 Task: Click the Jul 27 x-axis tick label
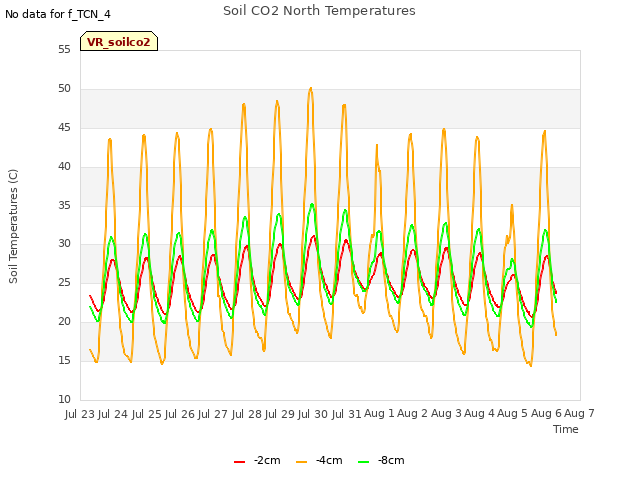213,414
